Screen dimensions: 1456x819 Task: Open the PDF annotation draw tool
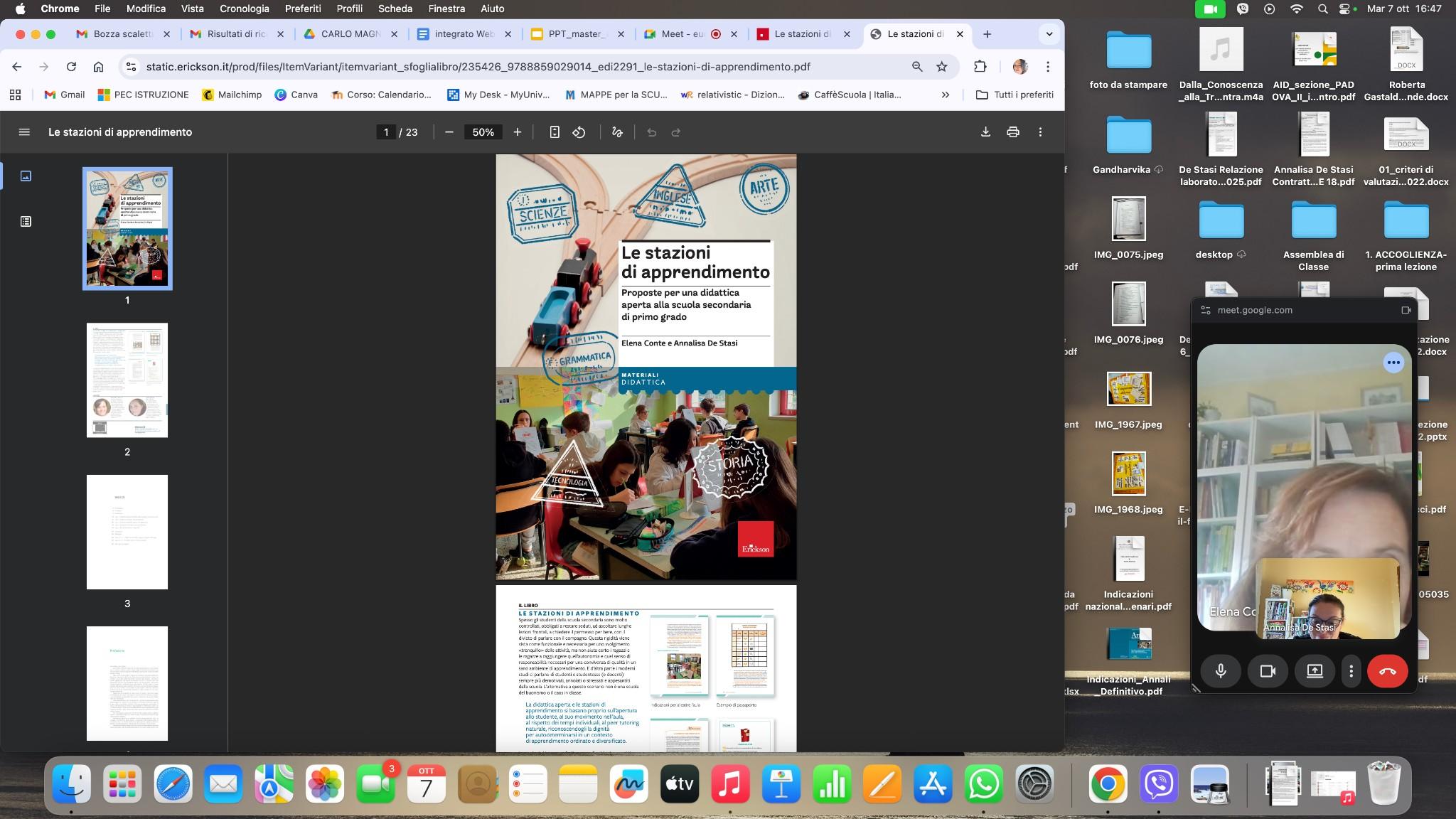click(617, 132)
